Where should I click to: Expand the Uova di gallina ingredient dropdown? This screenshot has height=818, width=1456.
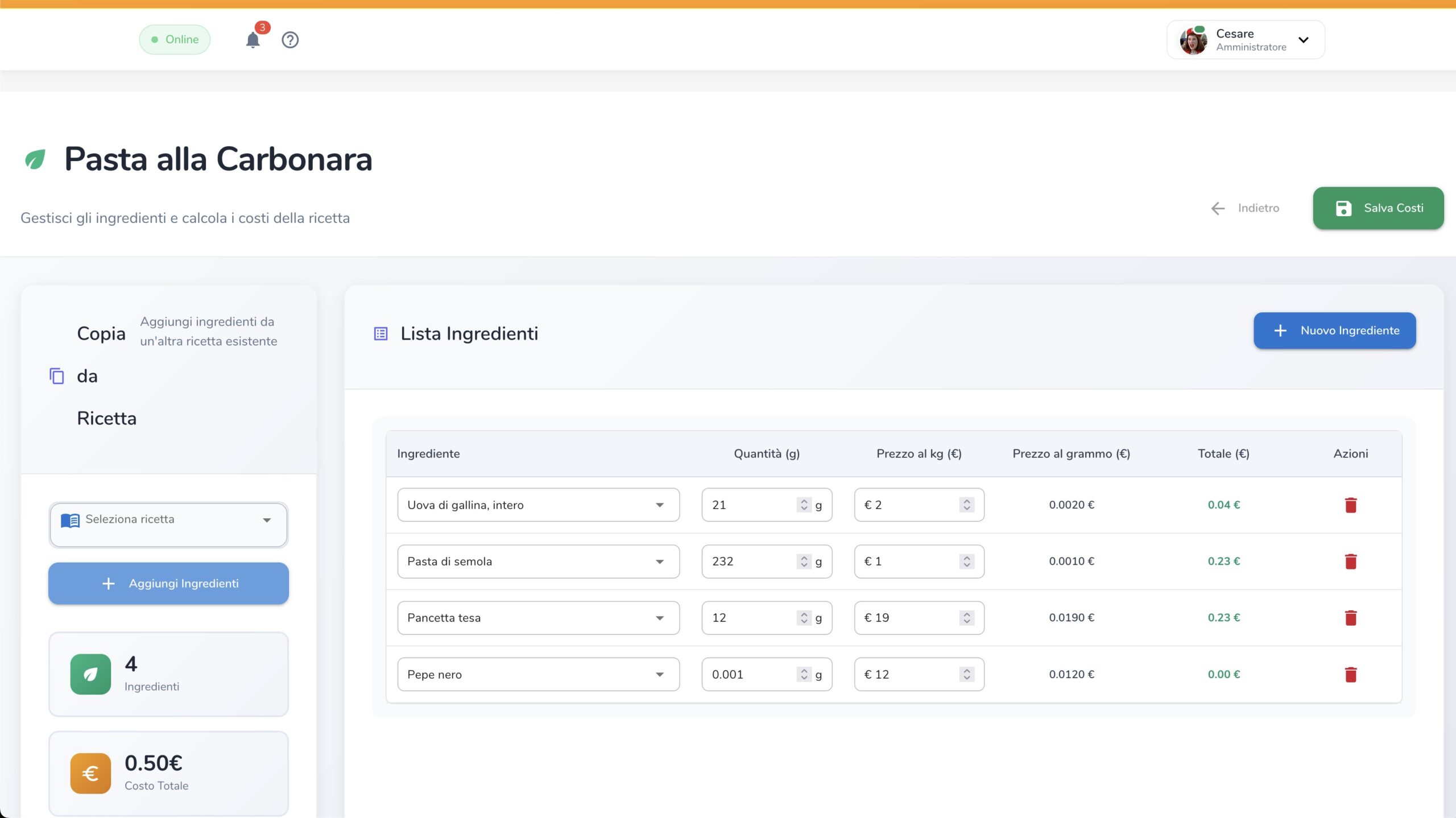click(x=659, y=505)
